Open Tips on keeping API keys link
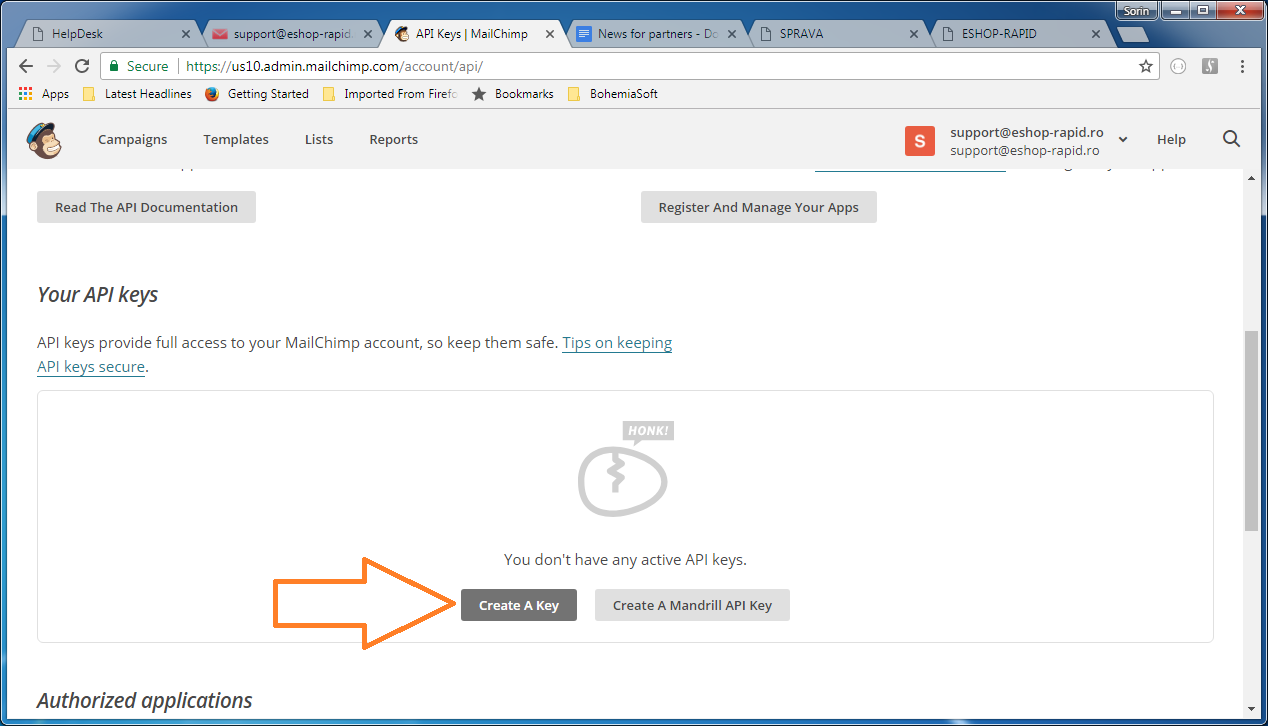The height and width of the screenshot is (726, 1268). [617, 343]
